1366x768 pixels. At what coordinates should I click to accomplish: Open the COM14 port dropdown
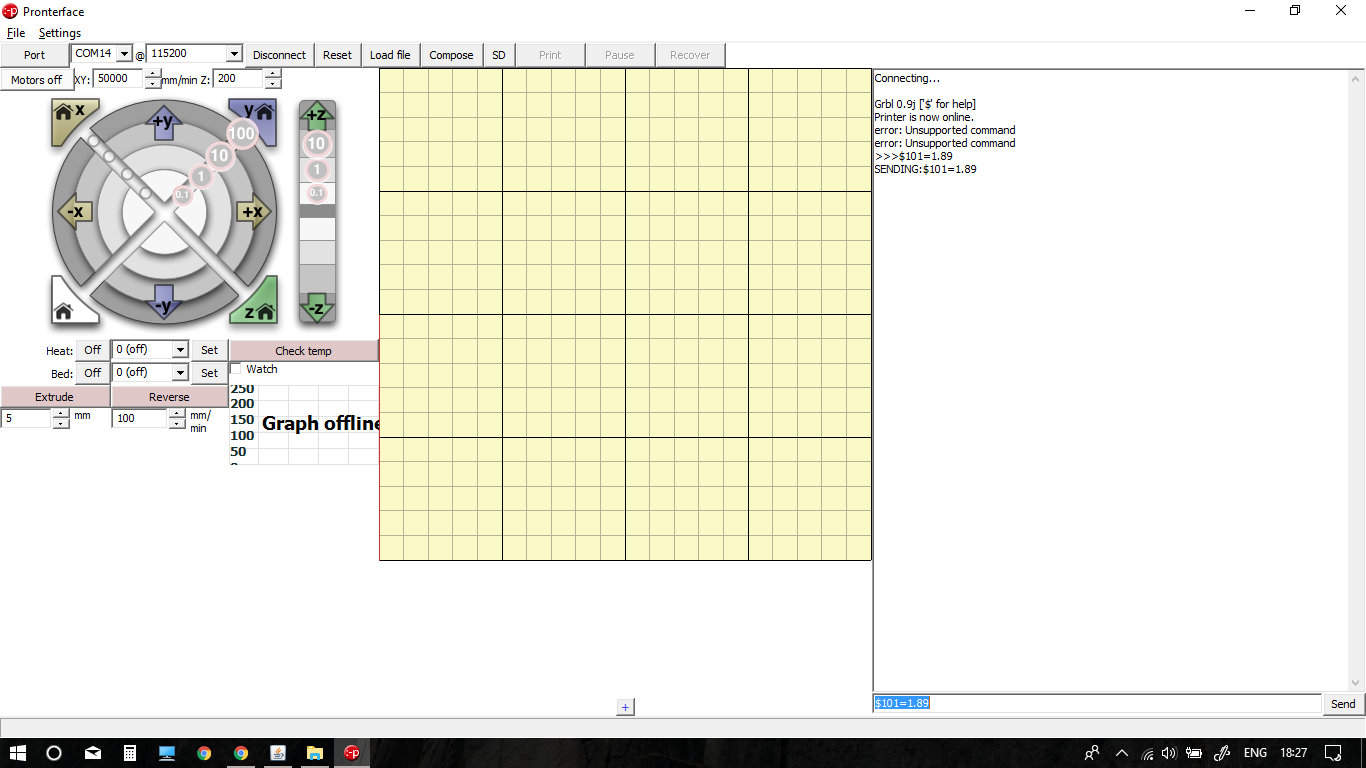pos(124,54)
